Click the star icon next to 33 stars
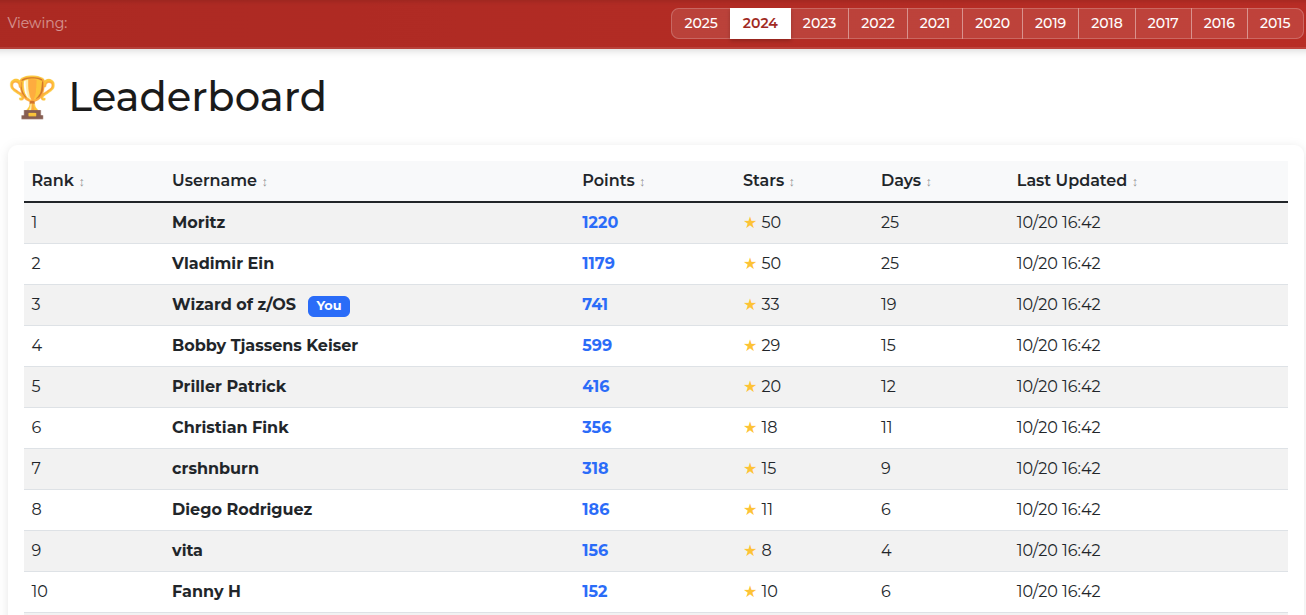1306x615 pixels. [x=750, y=305]
